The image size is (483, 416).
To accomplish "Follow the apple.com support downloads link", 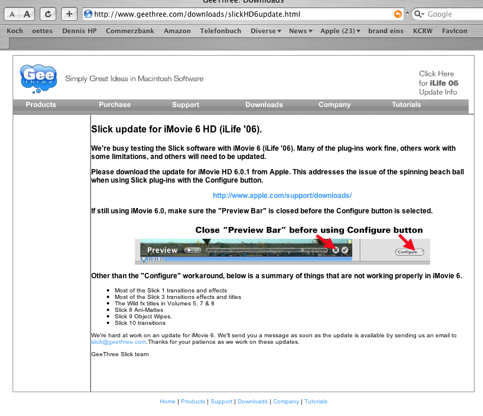I will 282,195.
